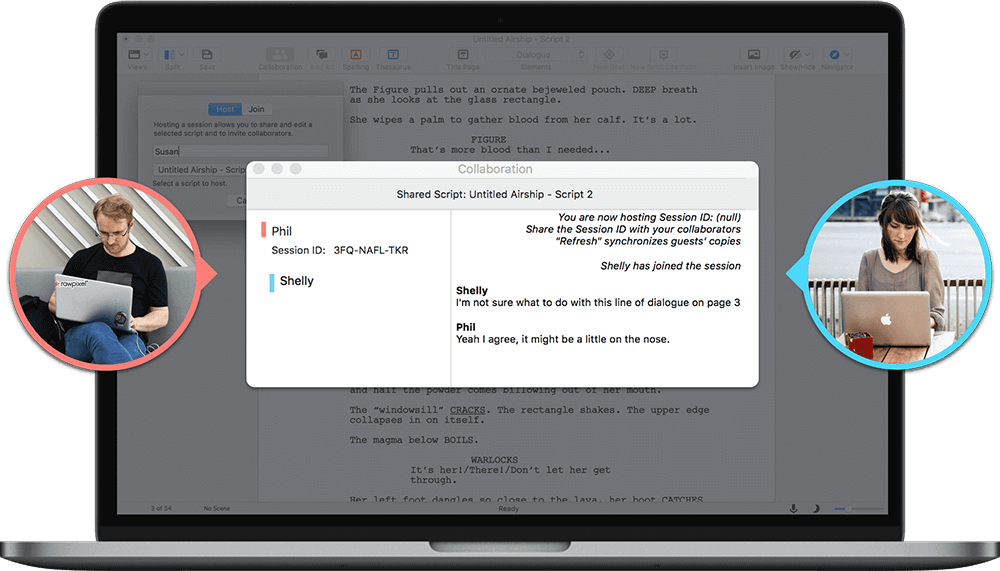Expand the Show/Hide dropdown arrow
1000x571 pixels.
coord(807,55)
